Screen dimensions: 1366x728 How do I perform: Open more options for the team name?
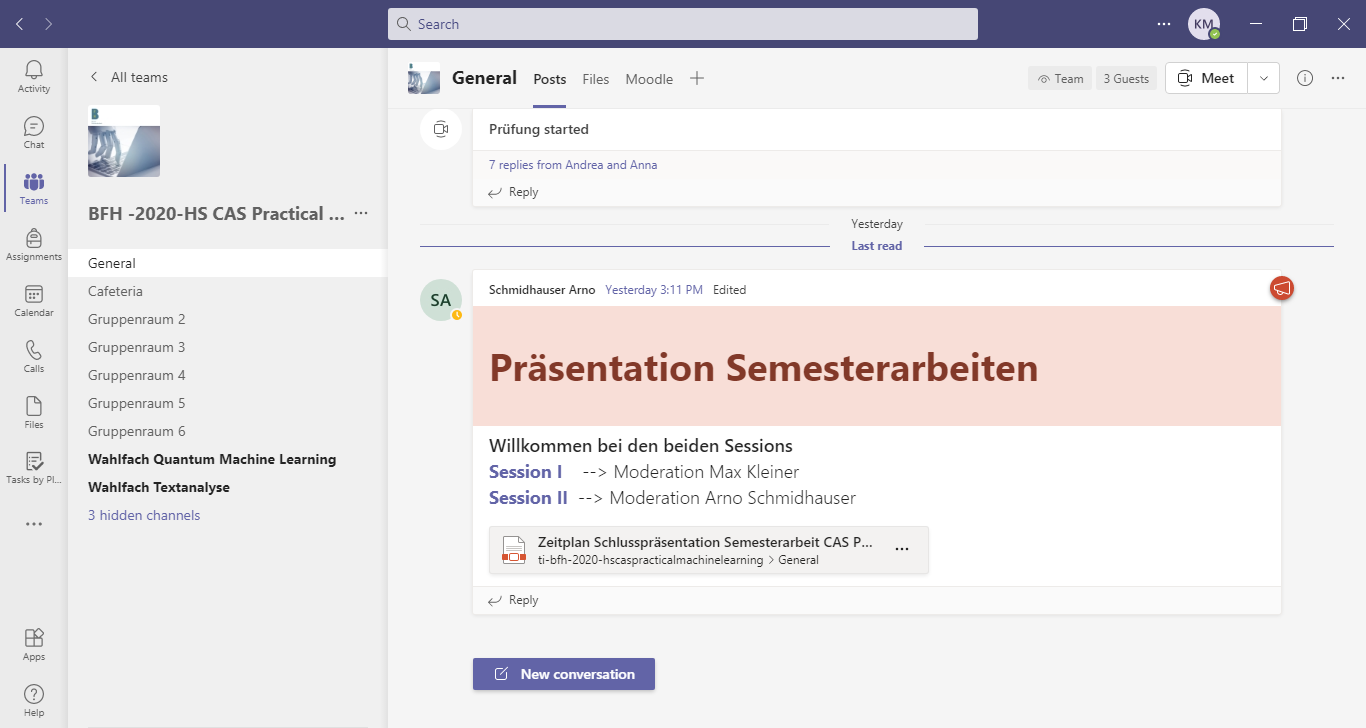(x=361, y=213)
